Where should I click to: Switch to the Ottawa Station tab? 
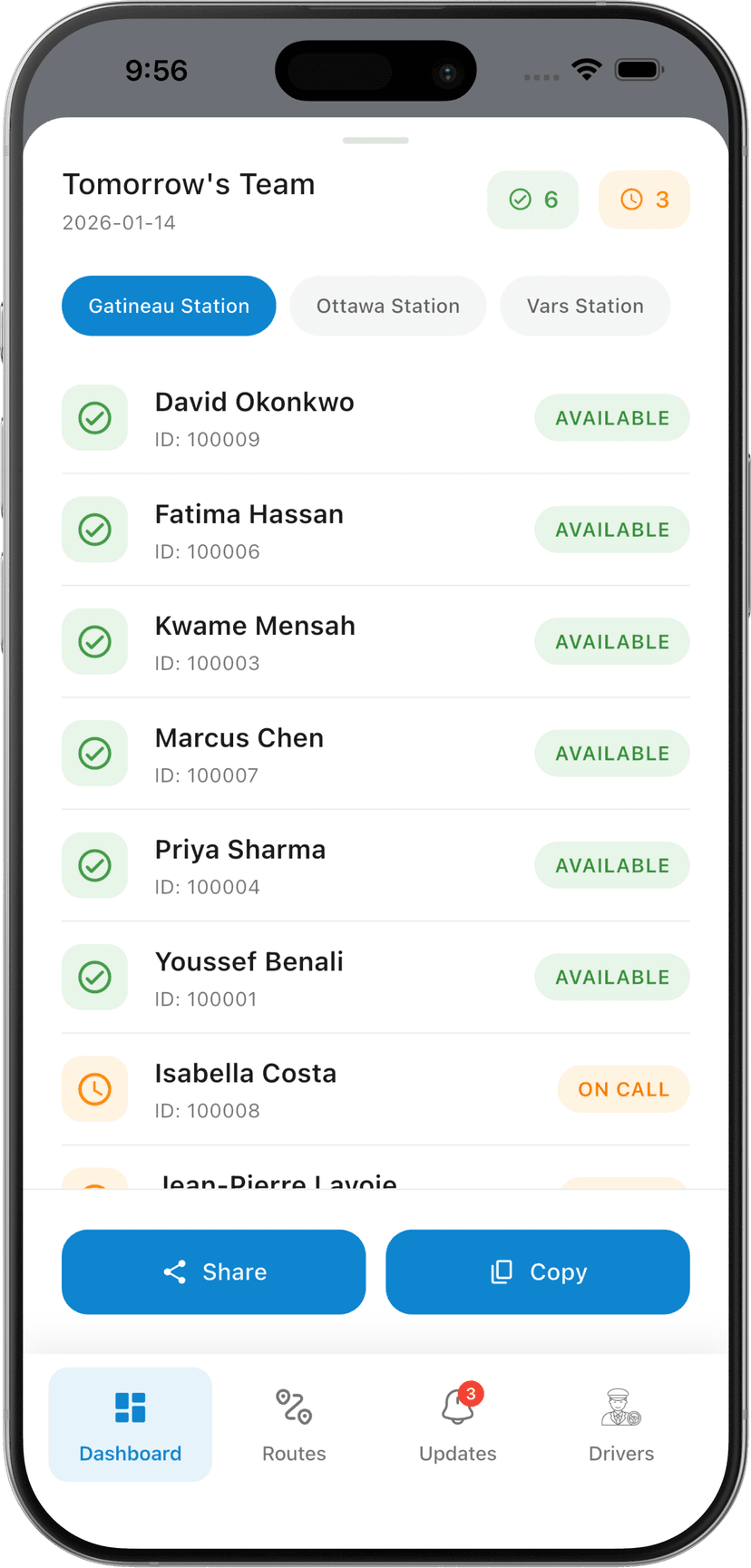point(388,306)
